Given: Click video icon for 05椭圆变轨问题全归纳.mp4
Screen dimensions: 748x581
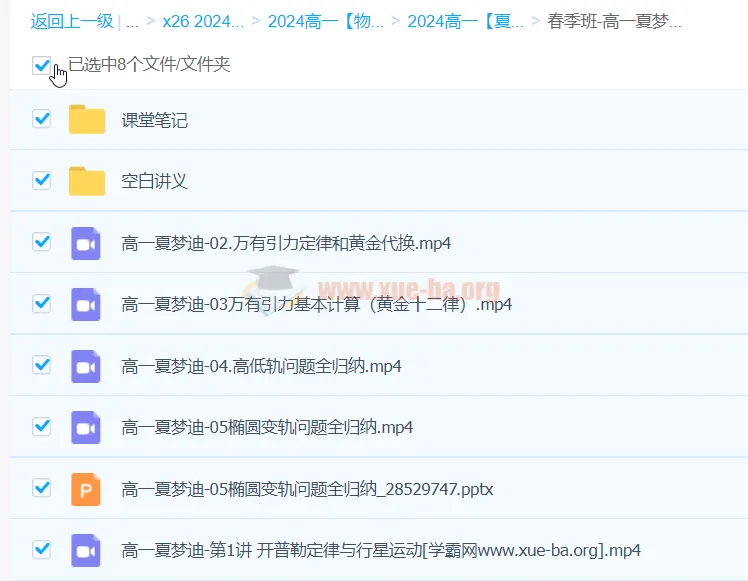Looking at the screenshot, I should (86, 427).
